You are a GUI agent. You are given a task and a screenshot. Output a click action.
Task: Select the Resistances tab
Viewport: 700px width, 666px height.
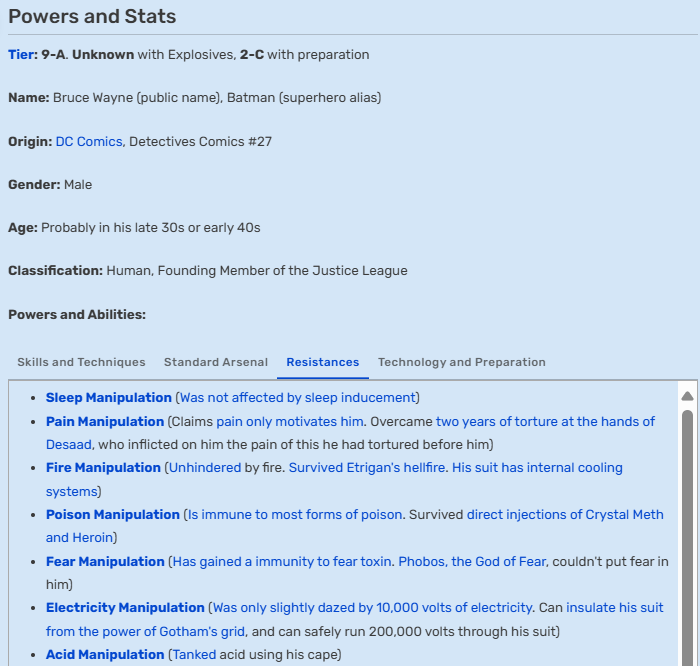(x=323, y=362)
